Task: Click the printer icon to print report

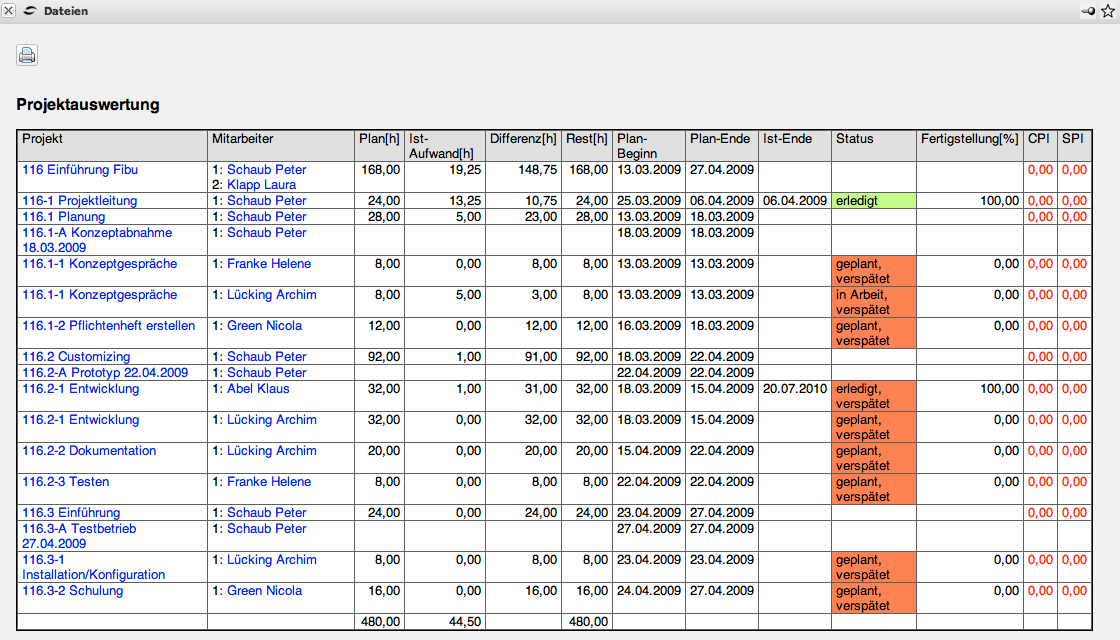Action: [27, 55]
